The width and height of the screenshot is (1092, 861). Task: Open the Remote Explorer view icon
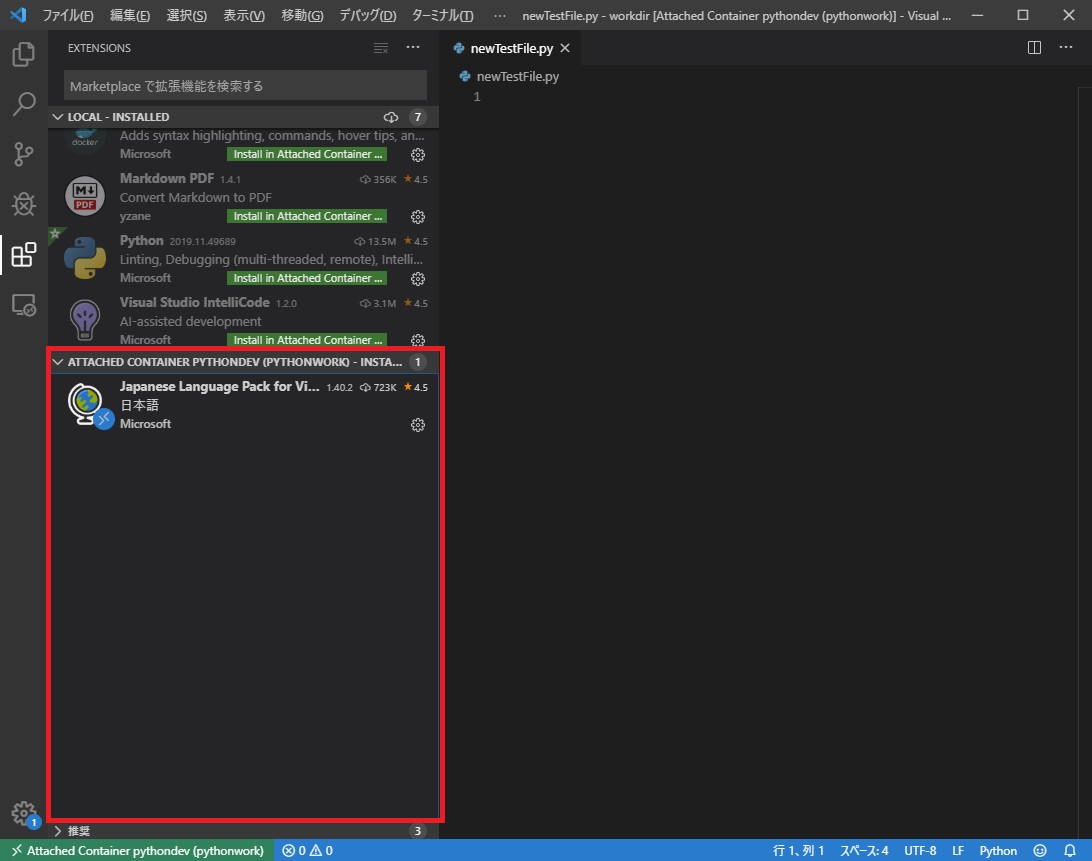(x=24, y=305)
